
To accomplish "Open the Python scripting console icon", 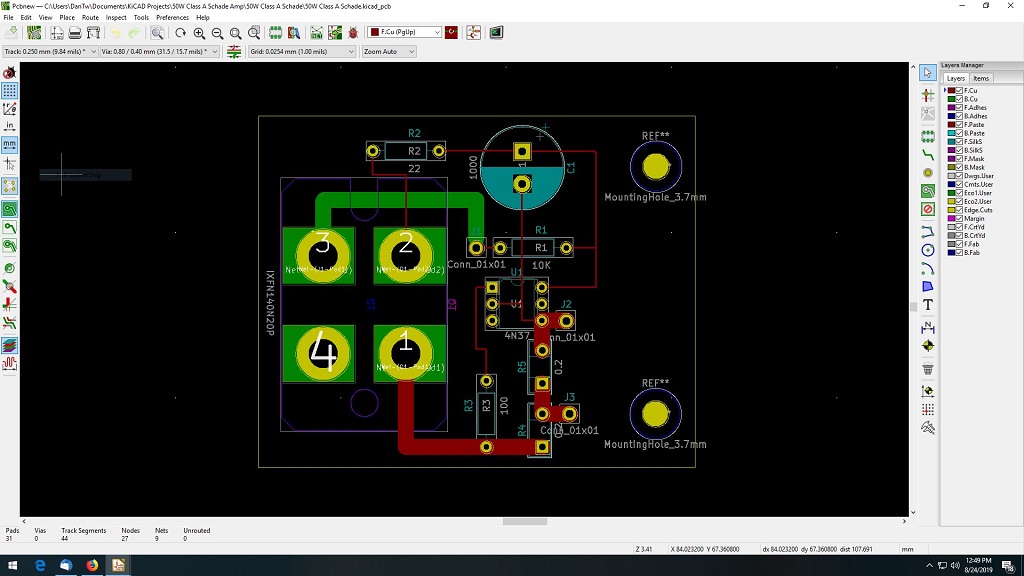I will click(x=496, y=32).
